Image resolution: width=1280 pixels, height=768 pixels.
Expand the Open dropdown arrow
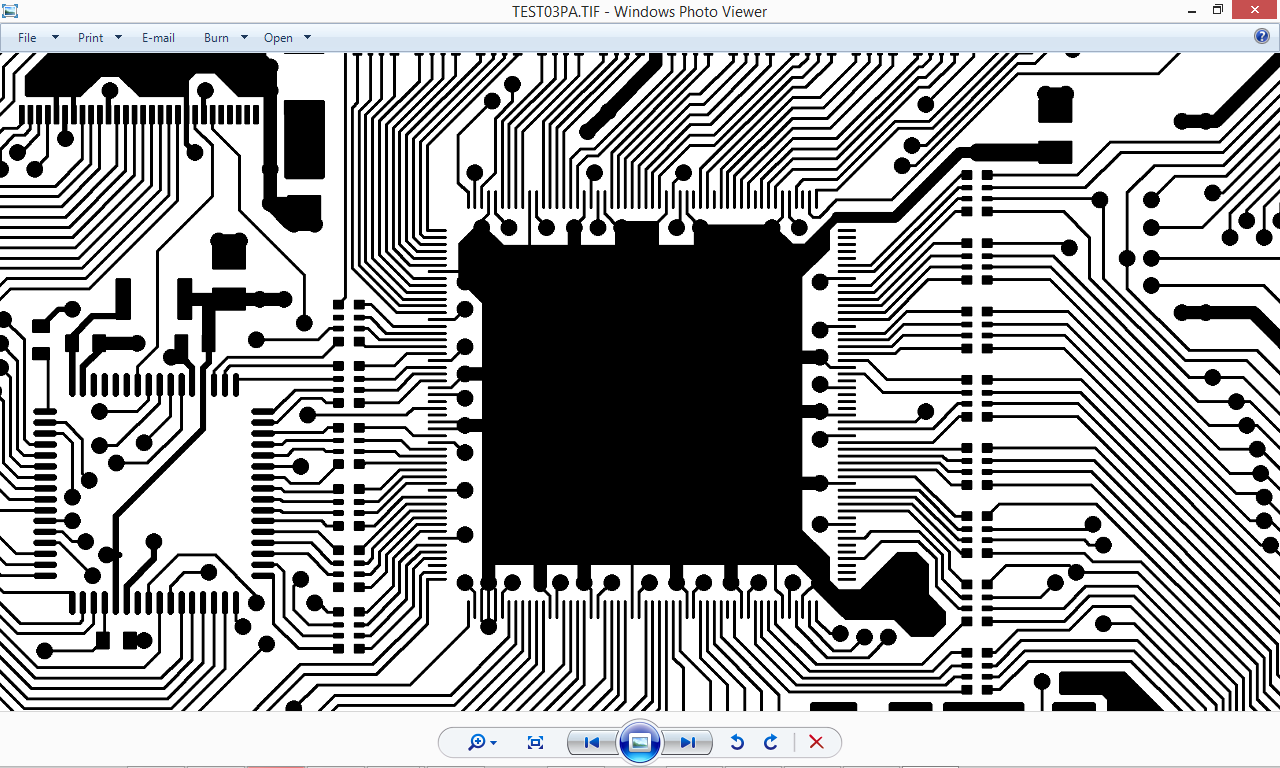(307, 37)
